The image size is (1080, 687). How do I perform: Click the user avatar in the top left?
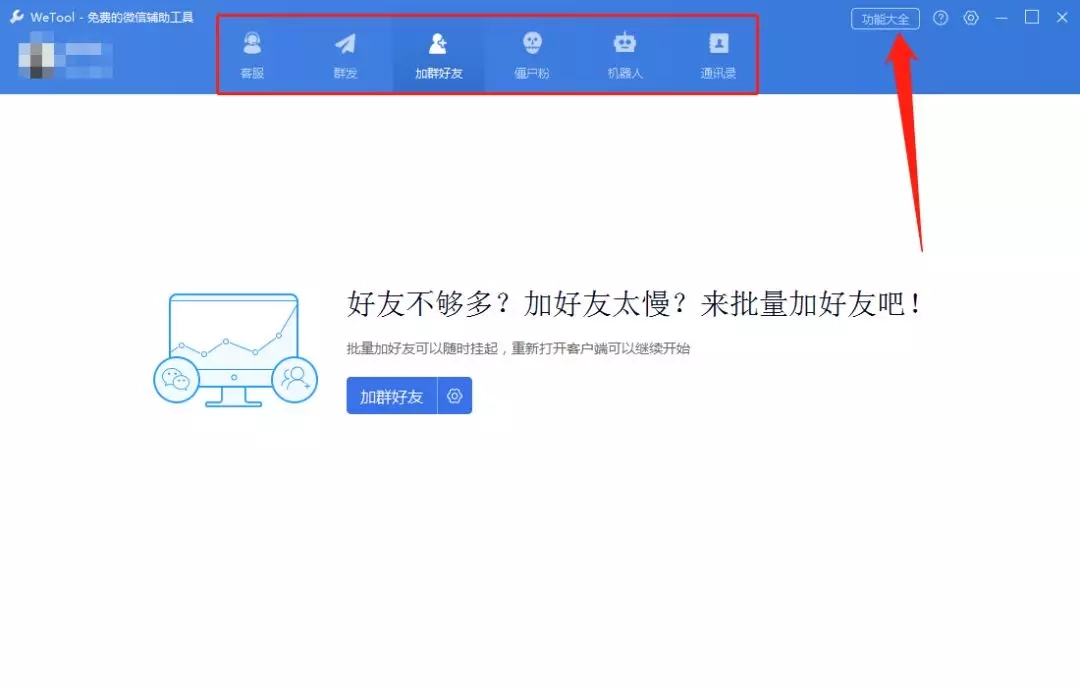[x=35, y=60]
